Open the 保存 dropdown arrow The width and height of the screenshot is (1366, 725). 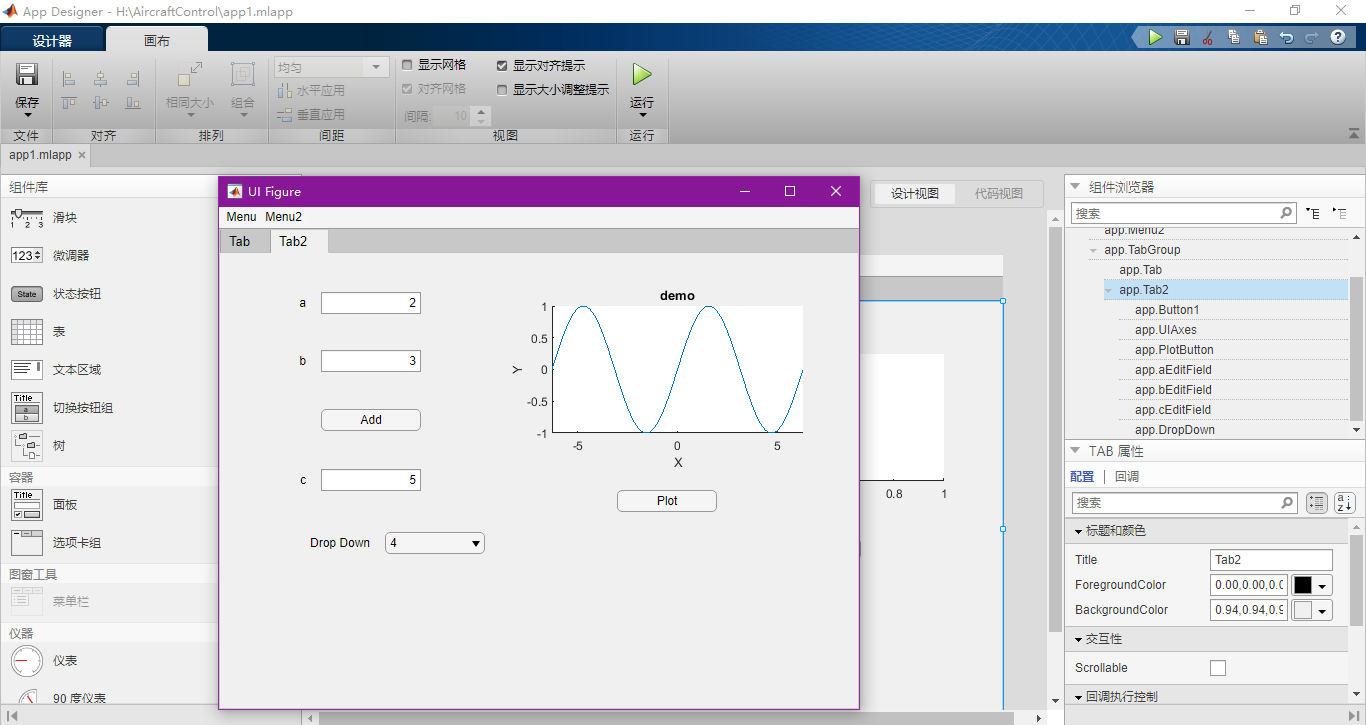click(27, 115)
